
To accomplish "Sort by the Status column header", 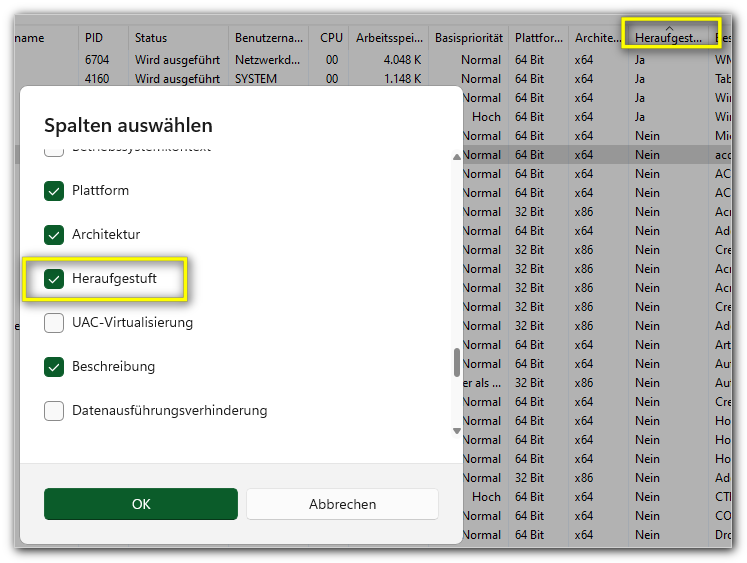I will [178, 38].
